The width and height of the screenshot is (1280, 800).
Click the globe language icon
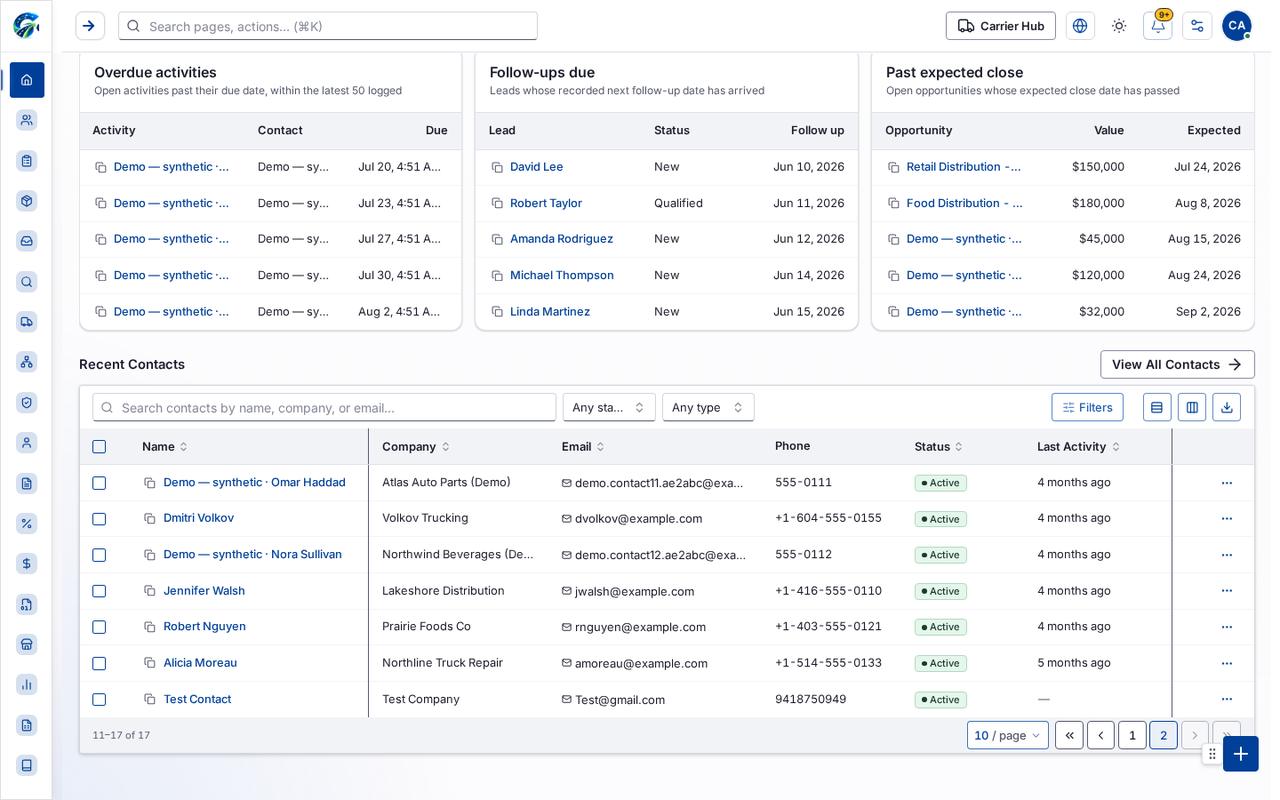pos(1080,26)
